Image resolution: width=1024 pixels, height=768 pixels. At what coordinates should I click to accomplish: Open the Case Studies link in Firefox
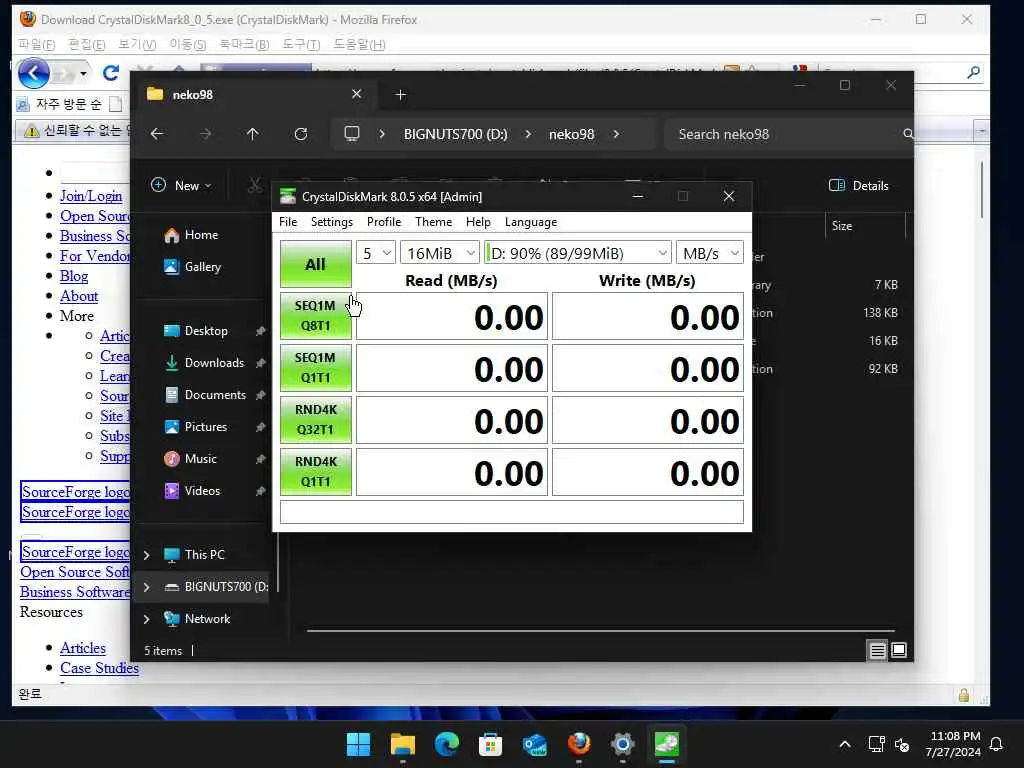(99, 668)
